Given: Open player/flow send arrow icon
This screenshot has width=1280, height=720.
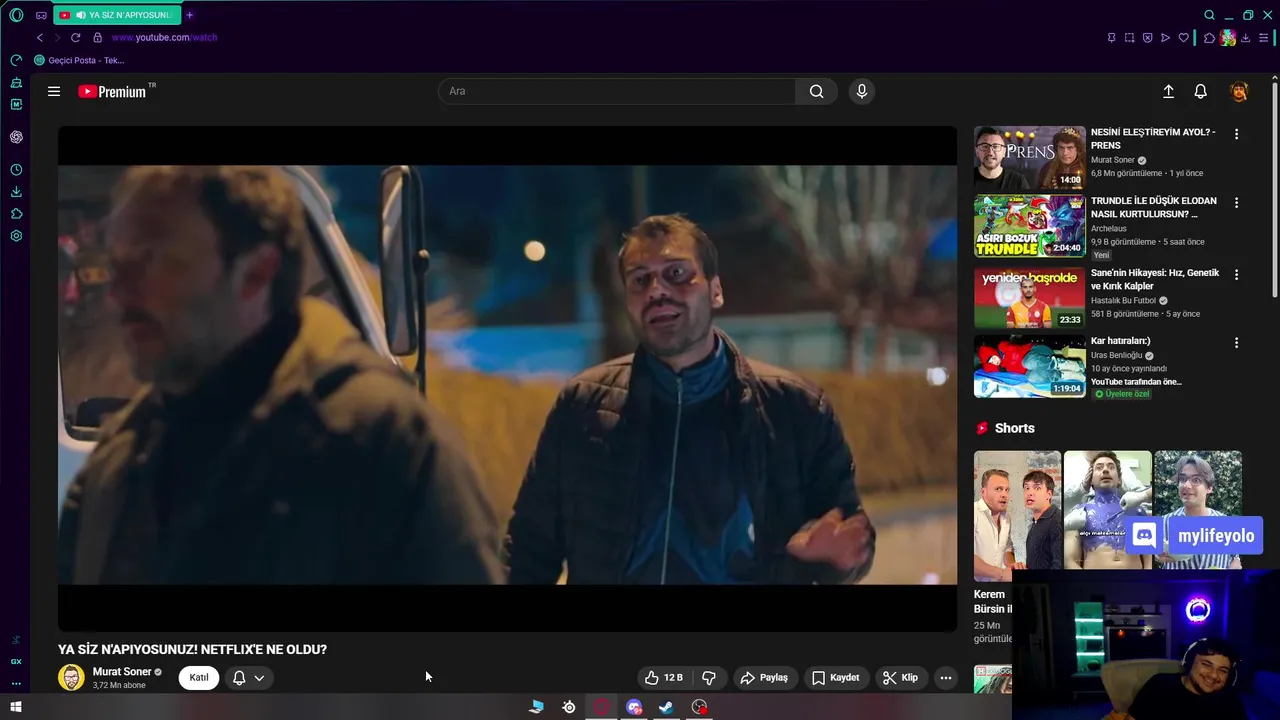Looking at the screenshot, I should pos(1165,37).
